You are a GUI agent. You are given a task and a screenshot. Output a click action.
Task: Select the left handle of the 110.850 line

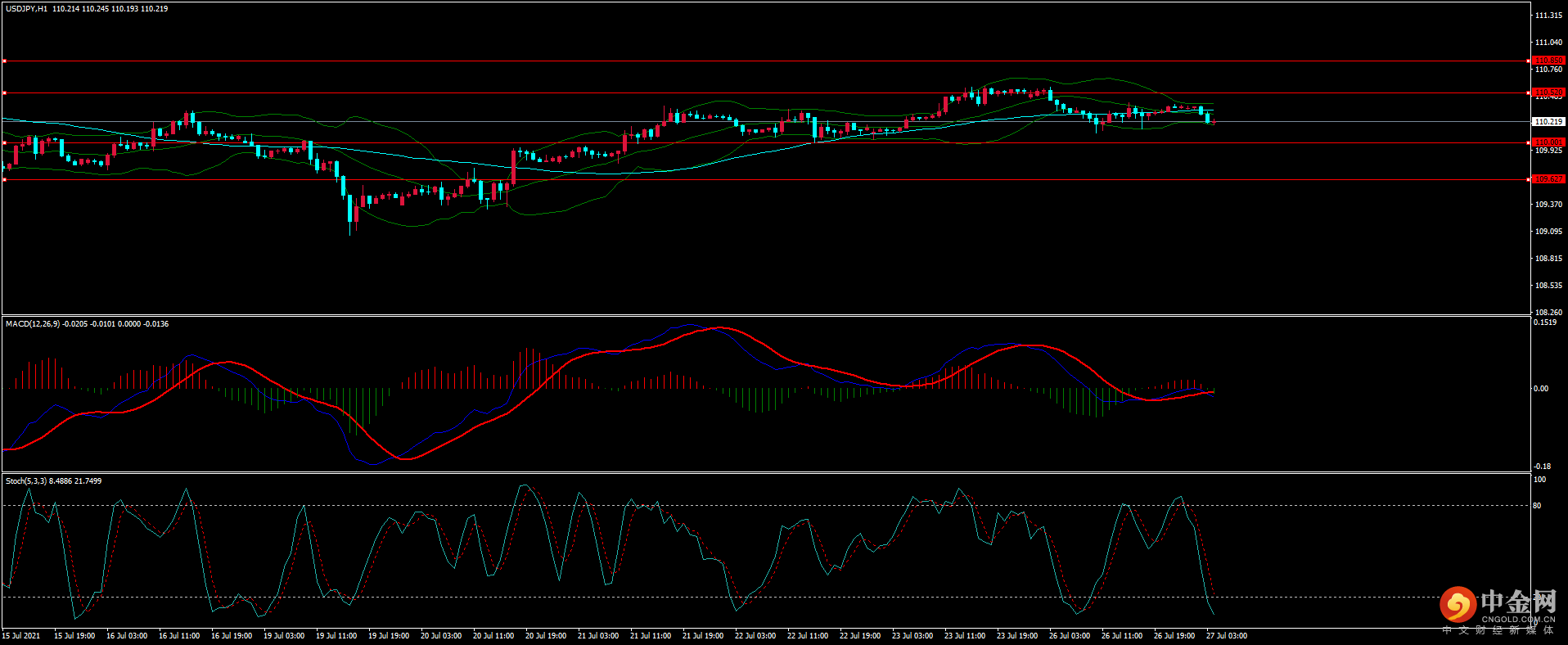4,61
